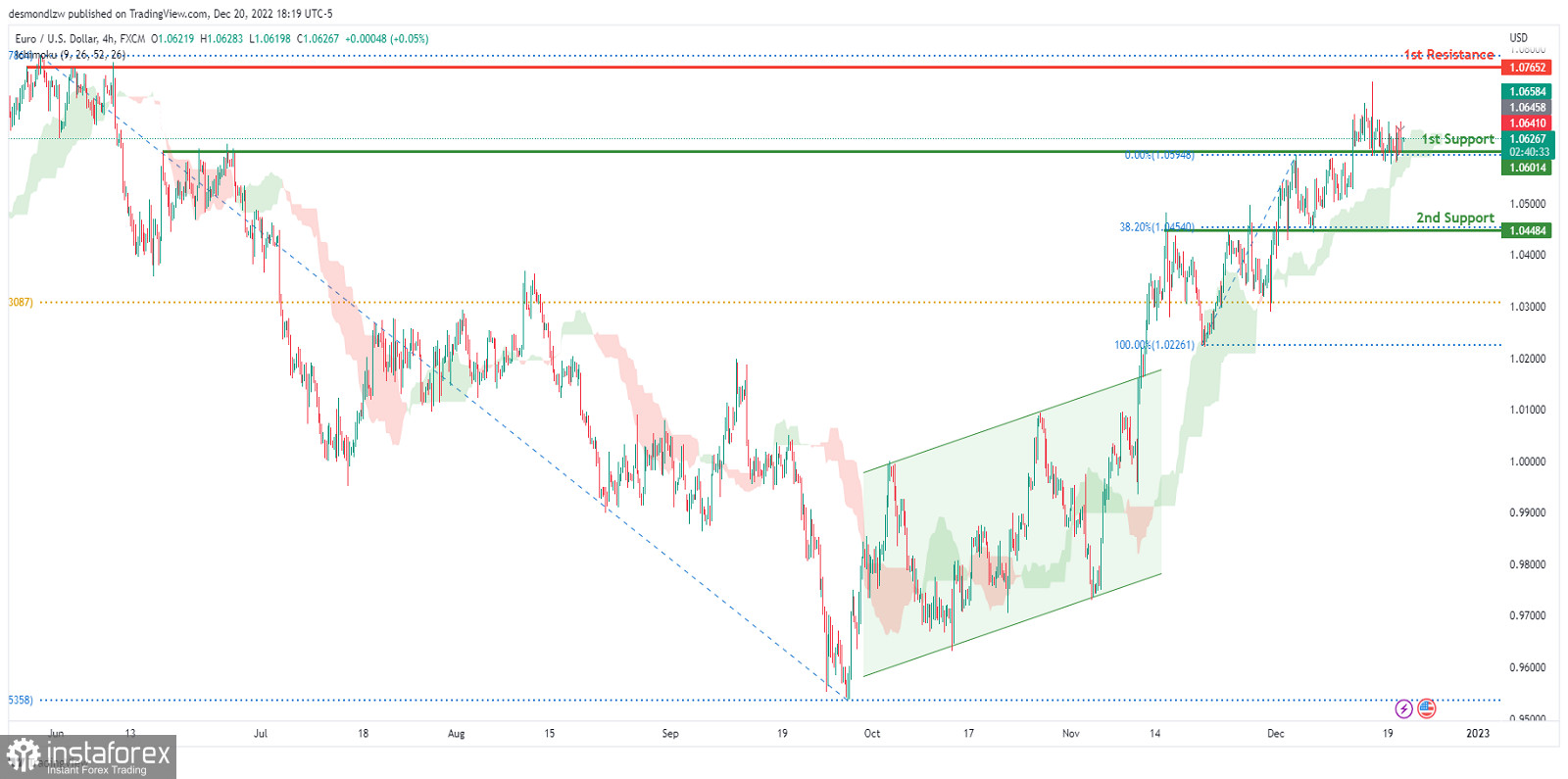
Task: Click the 0.00%(1.05948) Fibonacci level label
Action: click(x=1159, y=155)
